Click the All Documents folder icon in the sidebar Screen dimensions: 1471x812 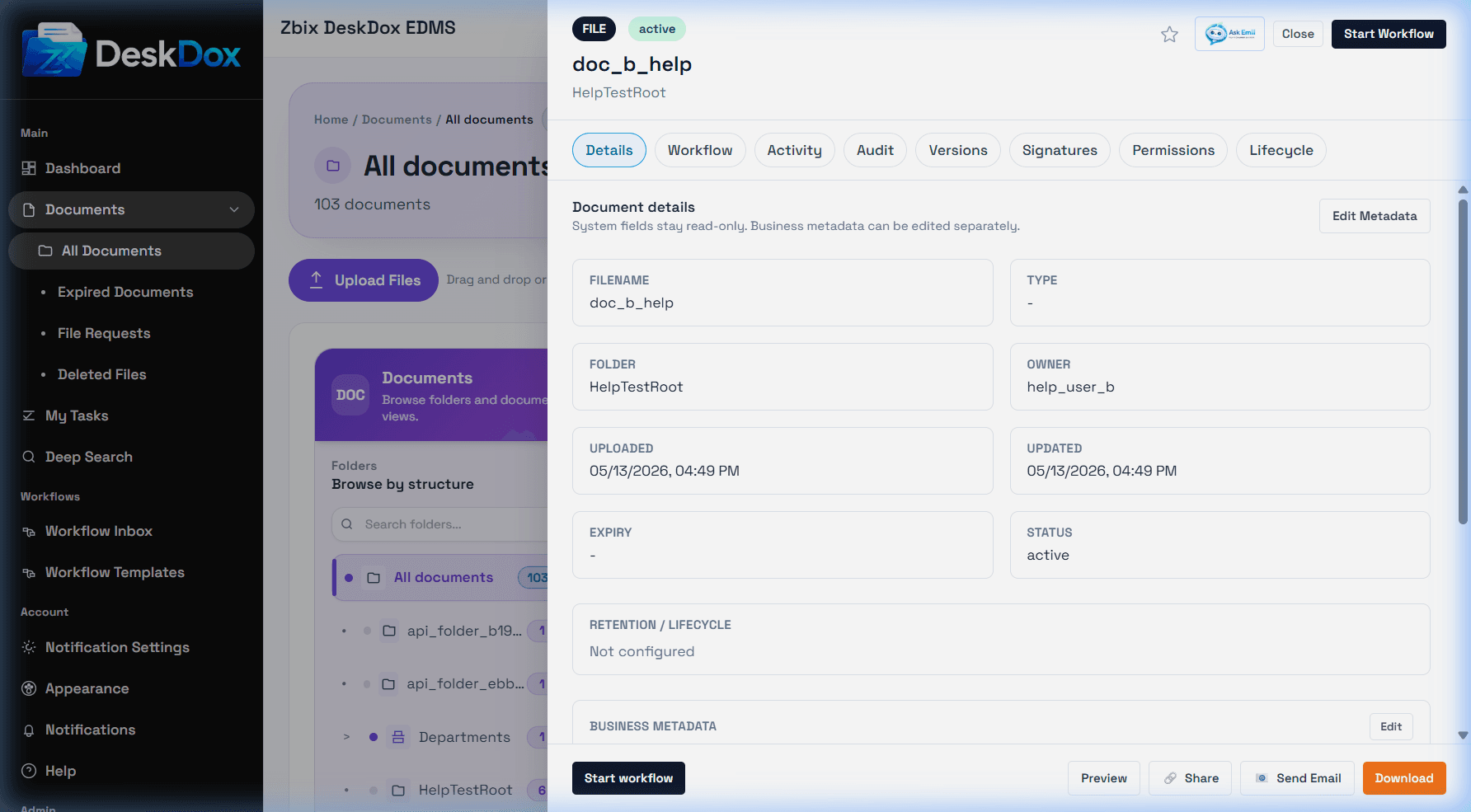point(45,251)
